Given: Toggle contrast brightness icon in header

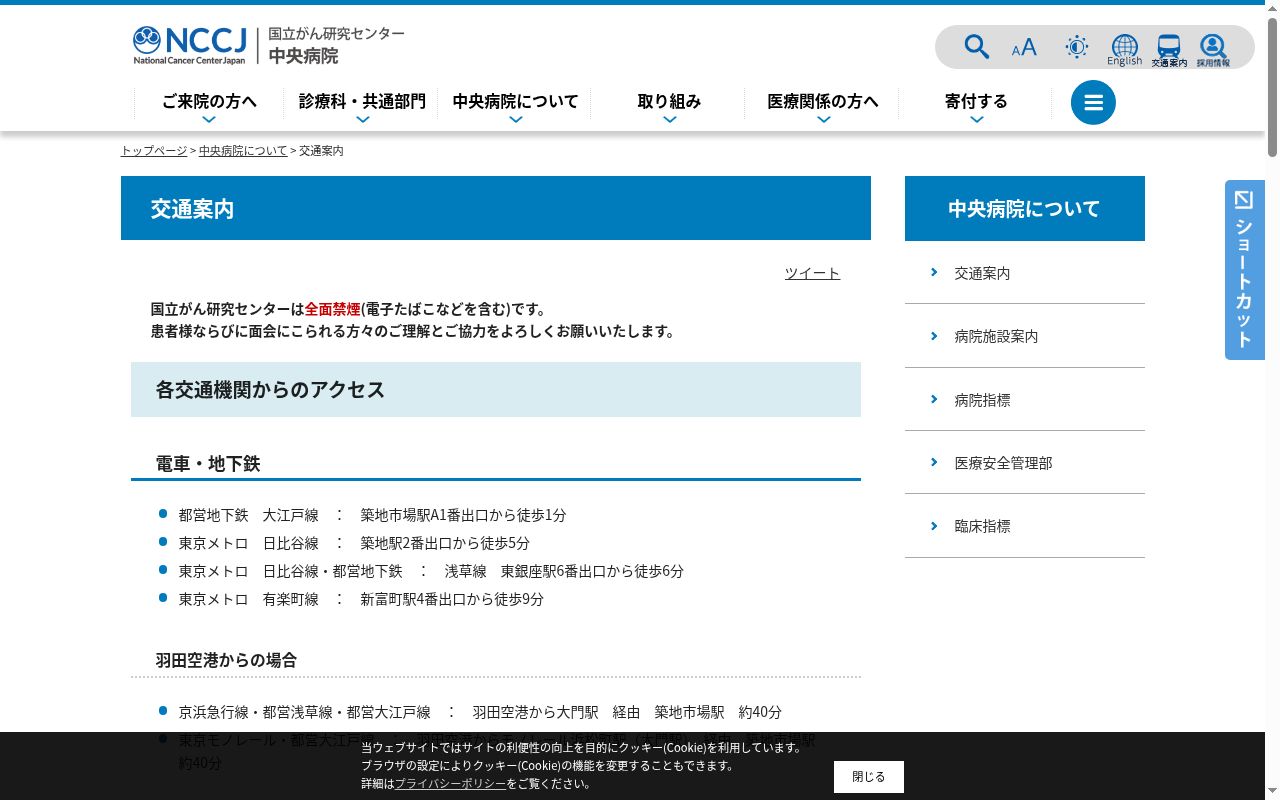Looking at the screenshot, I should (1077, 47).
